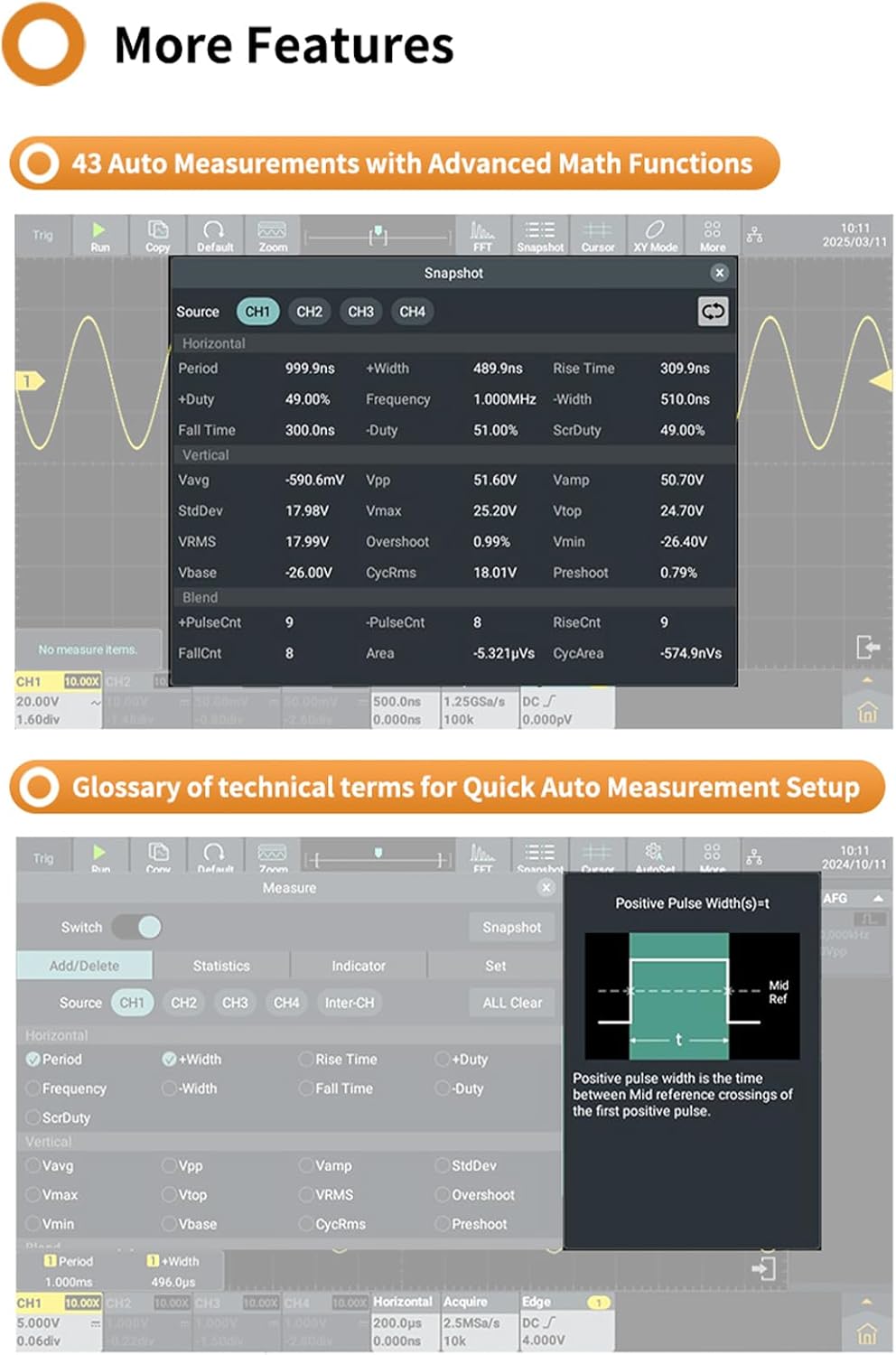Check the Vpp measurement option

pos(169,1165)
